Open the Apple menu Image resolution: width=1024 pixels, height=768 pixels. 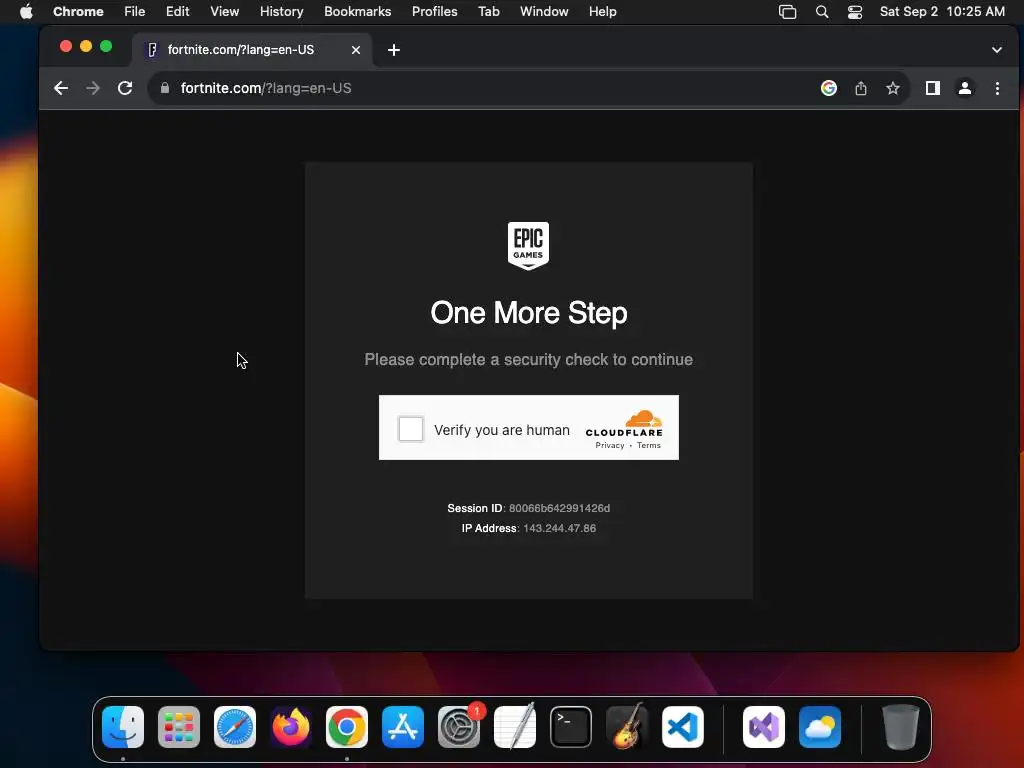26,12
